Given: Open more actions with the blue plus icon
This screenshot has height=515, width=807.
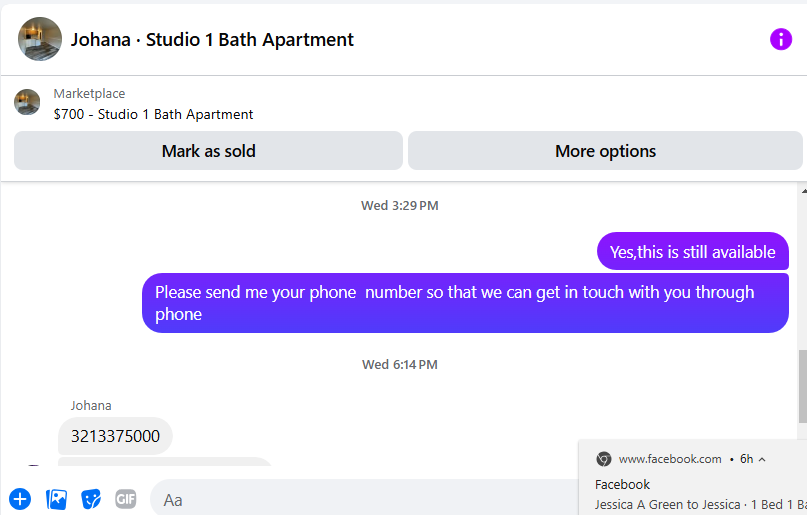Looking at the screenshot, I should point(20,499).
